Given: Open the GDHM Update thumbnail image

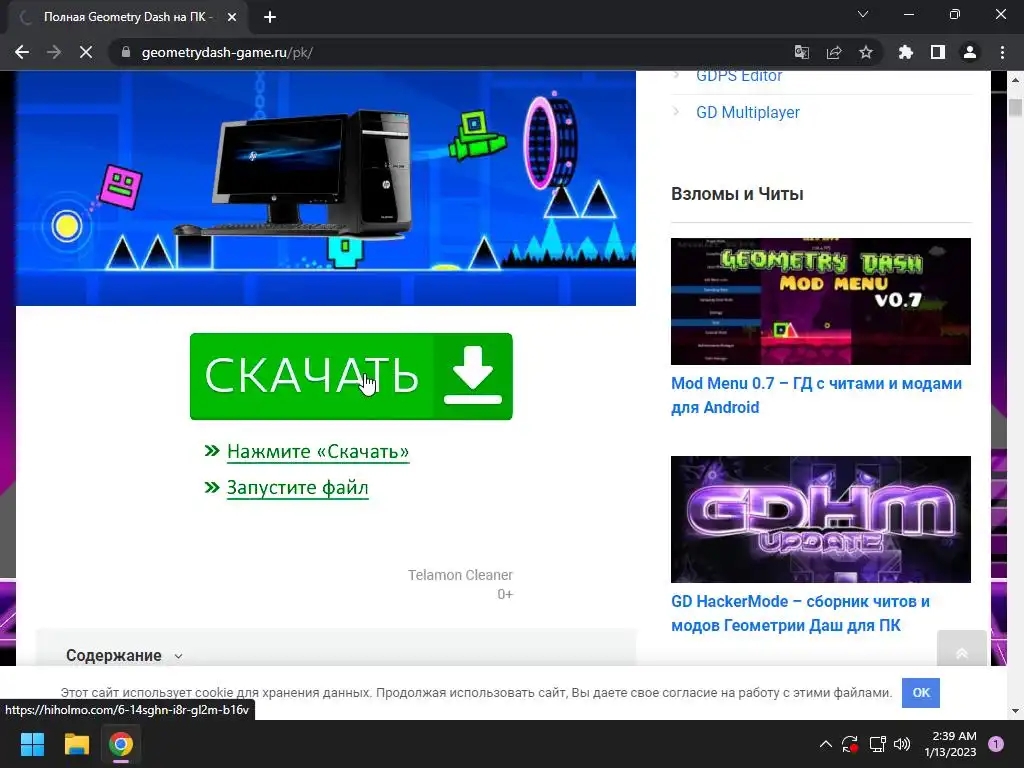Looking at the screenshot, I should 821,519.
